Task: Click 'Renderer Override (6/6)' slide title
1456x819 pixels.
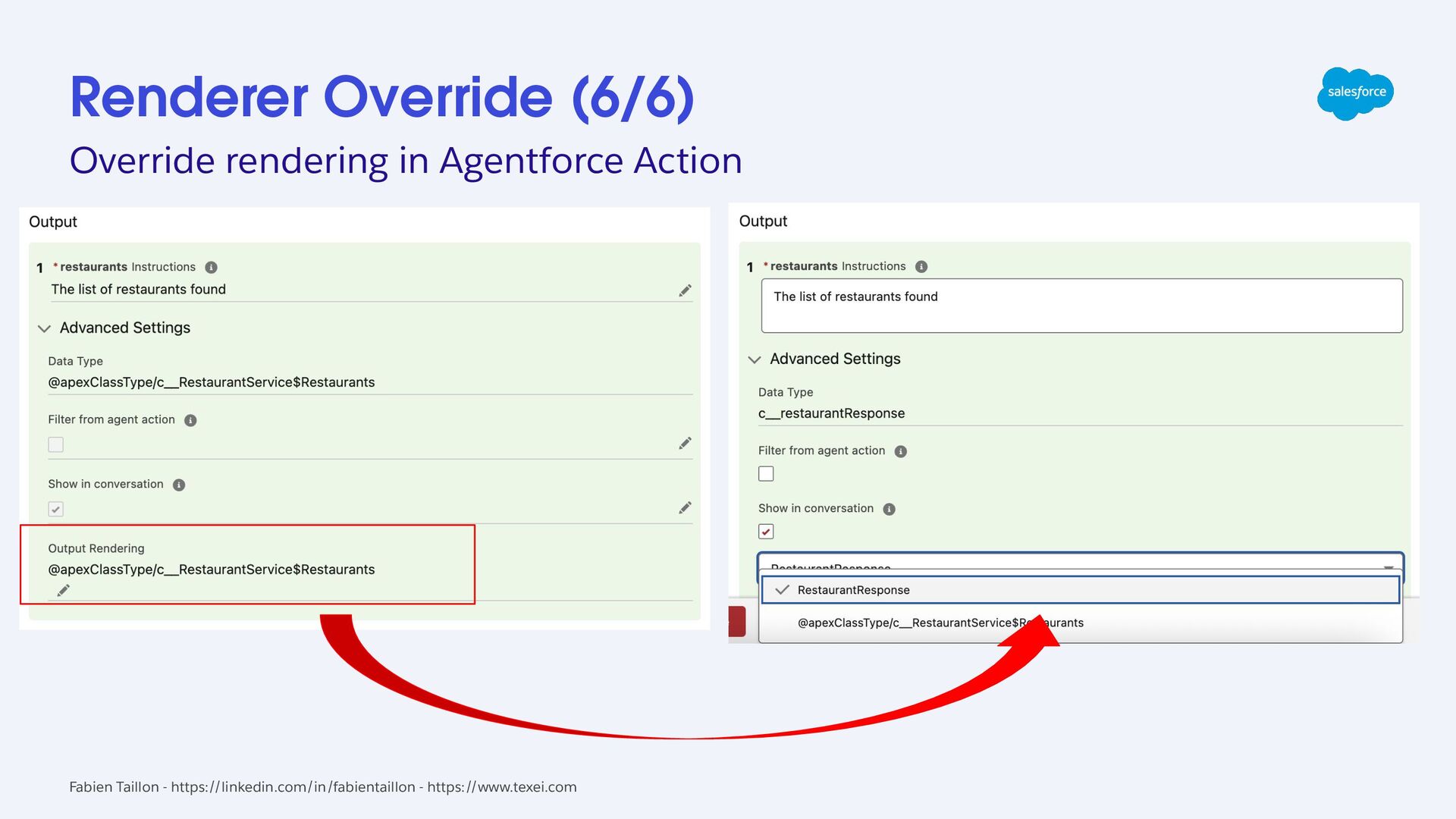Action: [382, 97]
